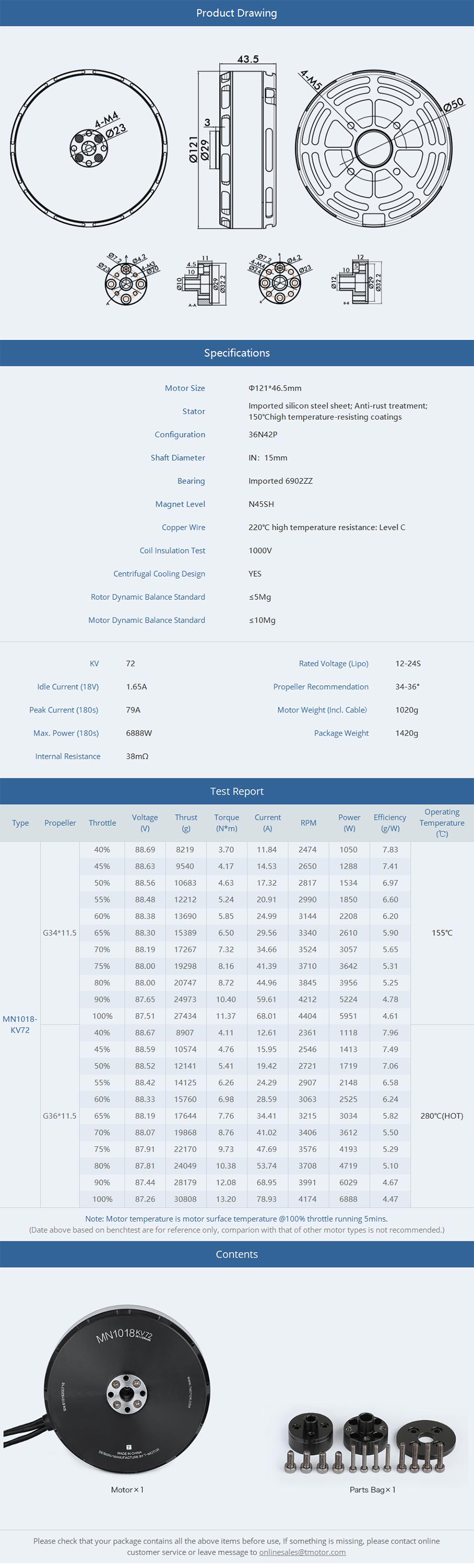This screenshot has height=1568, width=474.
Task: Click the Throttle column header
Action: tap(102, 823)
